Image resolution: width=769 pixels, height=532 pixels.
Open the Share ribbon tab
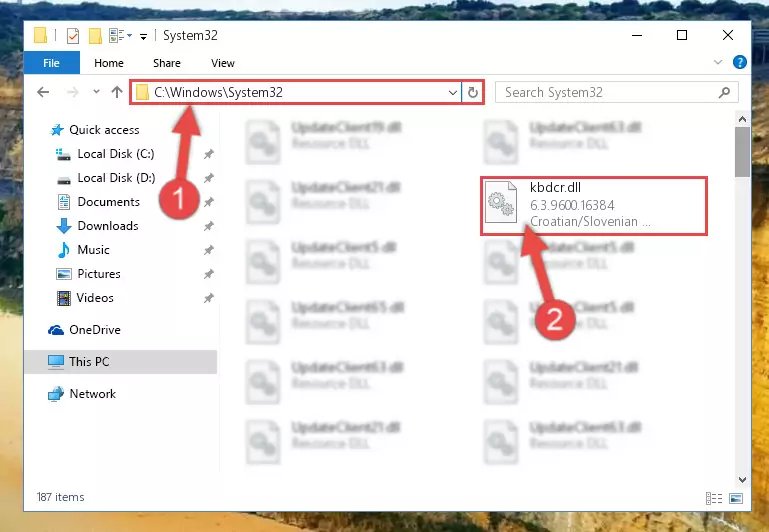click(167, 63)
